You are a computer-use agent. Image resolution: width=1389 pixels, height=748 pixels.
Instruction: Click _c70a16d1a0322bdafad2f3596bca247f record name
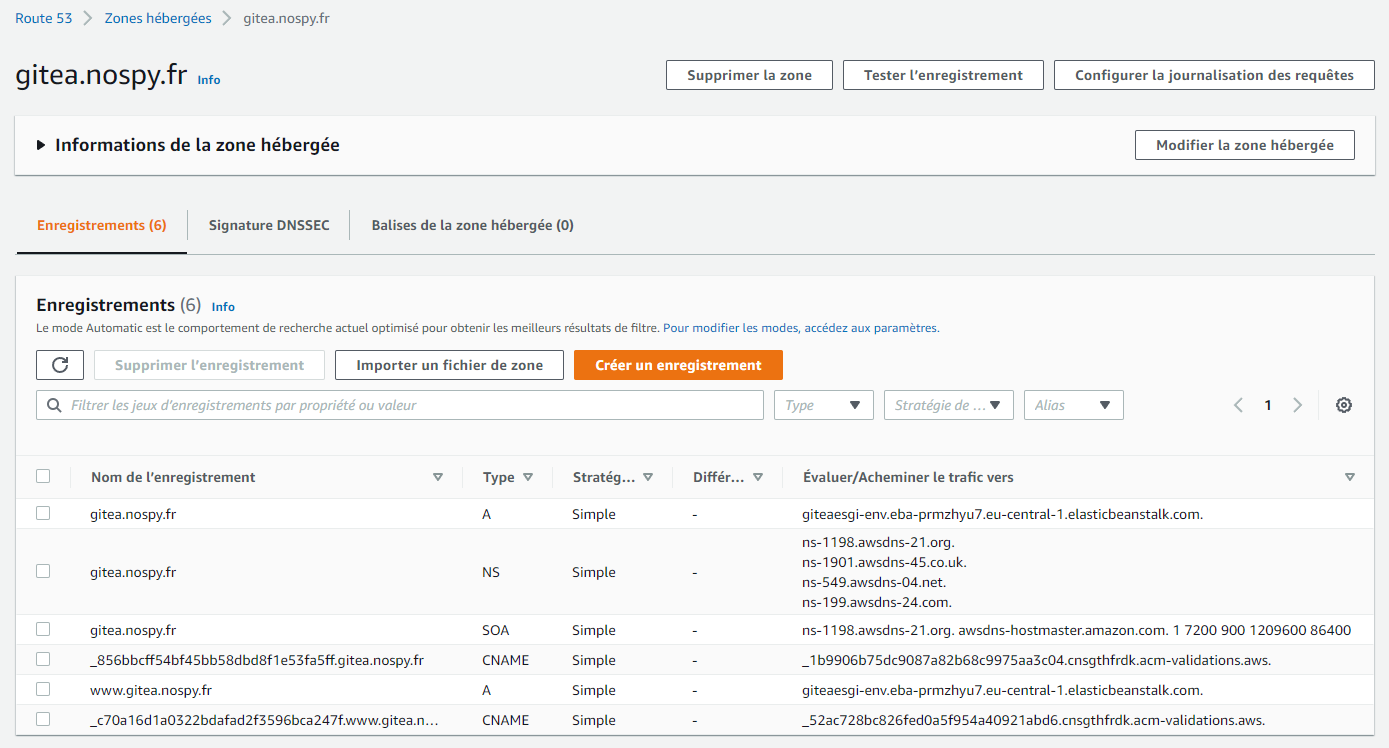(264, 720)
